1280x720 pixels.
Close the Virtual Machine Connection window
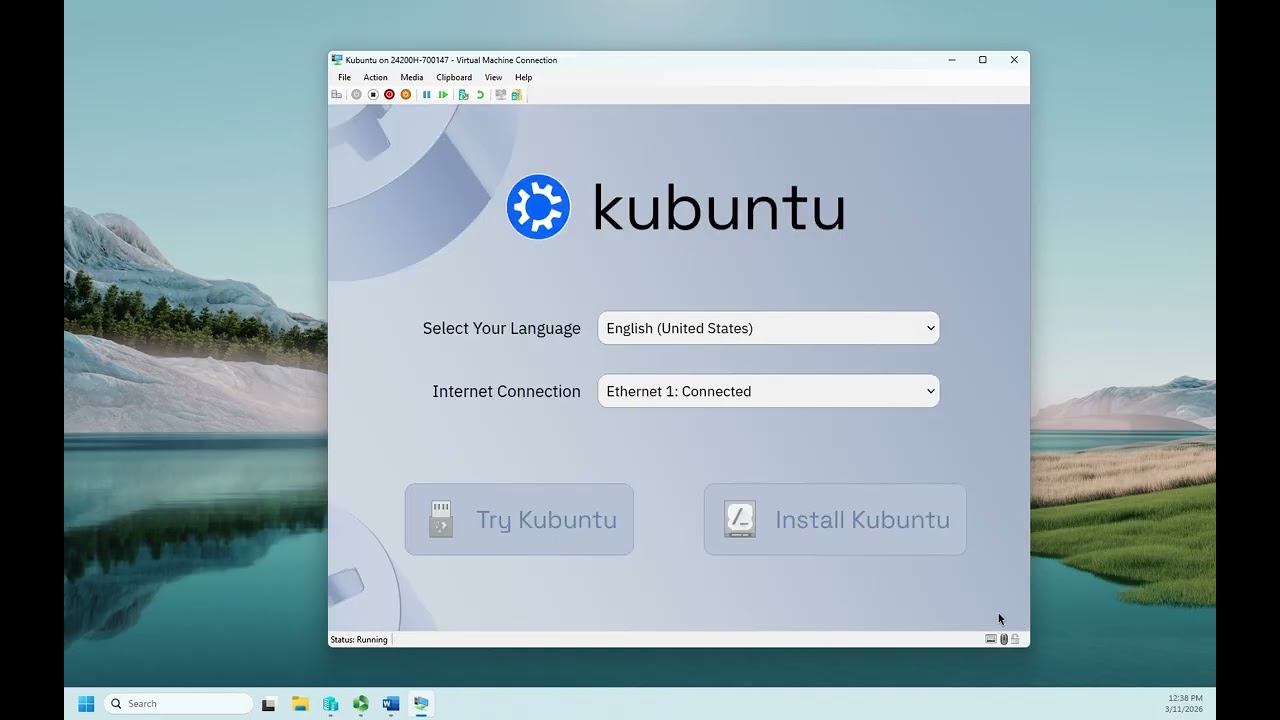(x=1014, y=60)
